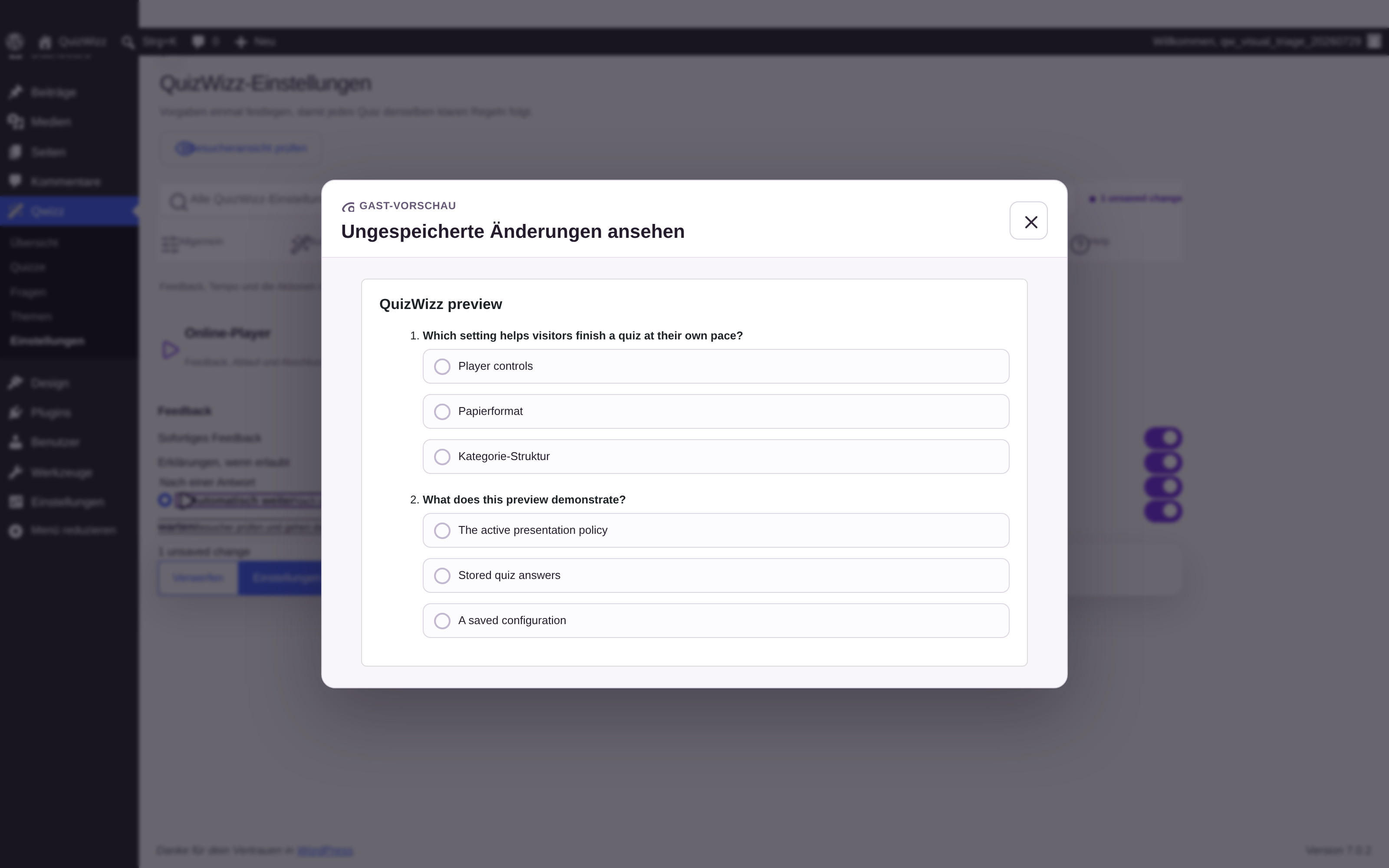Screen dimensions: 1389x868
Task: Open Seiten in the admin sidebar
Action: pos(69,152)
